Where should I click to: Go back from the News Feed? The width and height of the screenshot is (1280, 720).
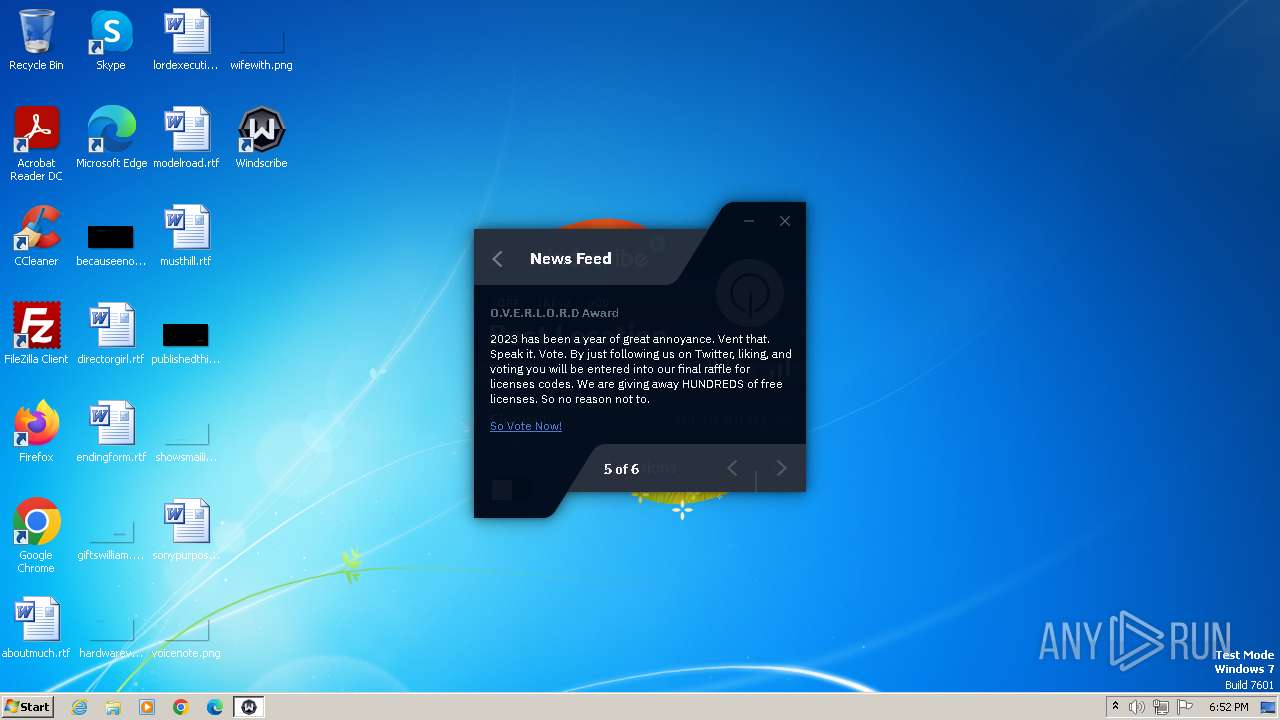[497, 259]
